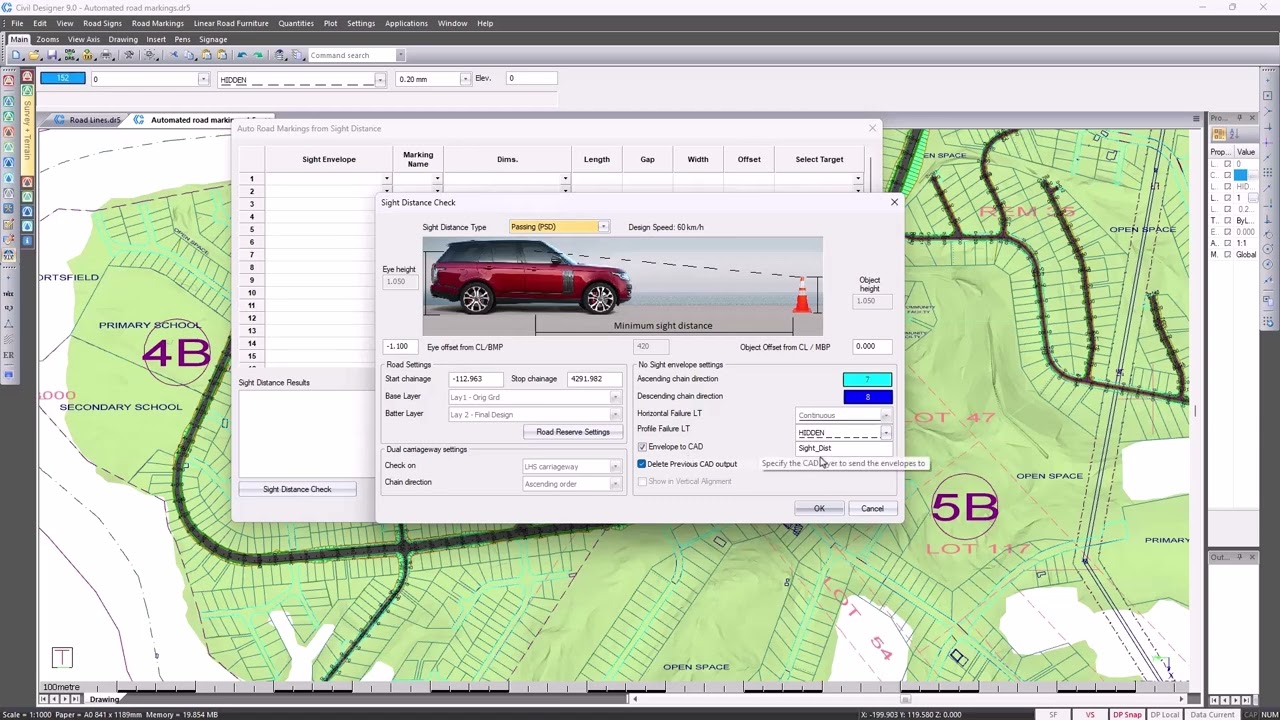Click the ER tool icon in left sidebar

(x=9, y=354)
